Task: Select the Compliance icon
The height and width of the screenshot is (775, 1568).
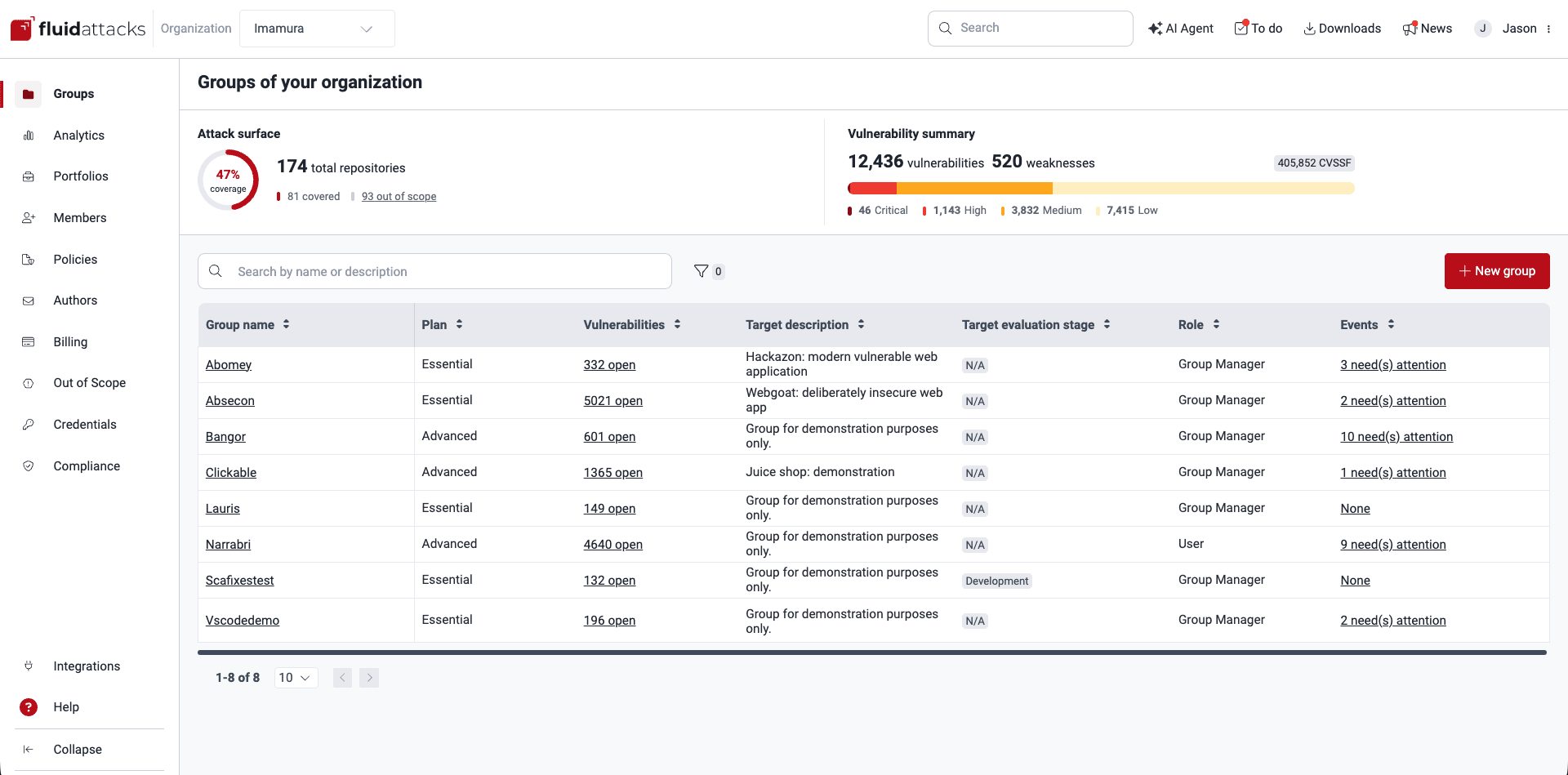Action: (x=29, y=465)
